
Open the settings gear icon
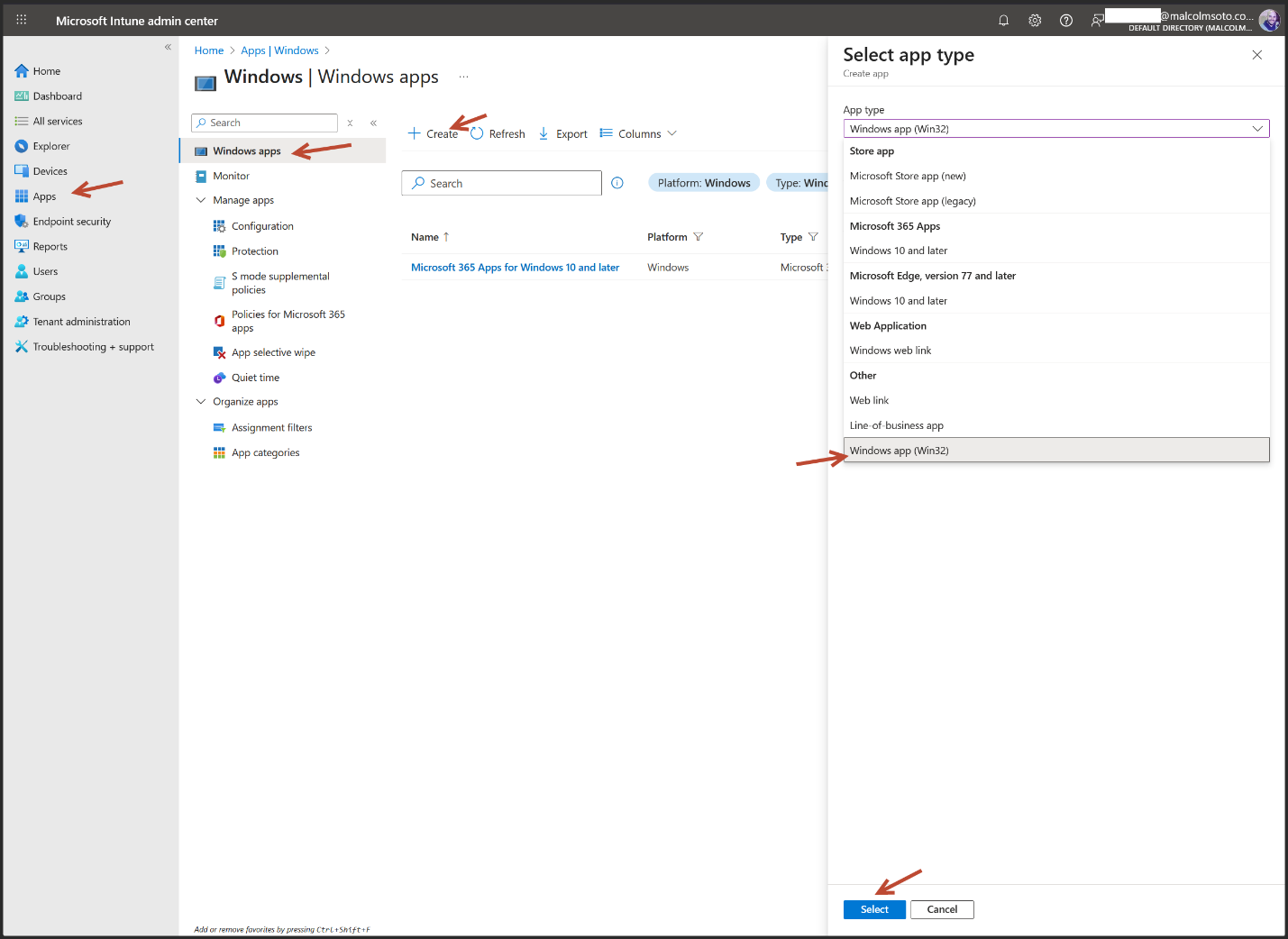point(1035,21)
